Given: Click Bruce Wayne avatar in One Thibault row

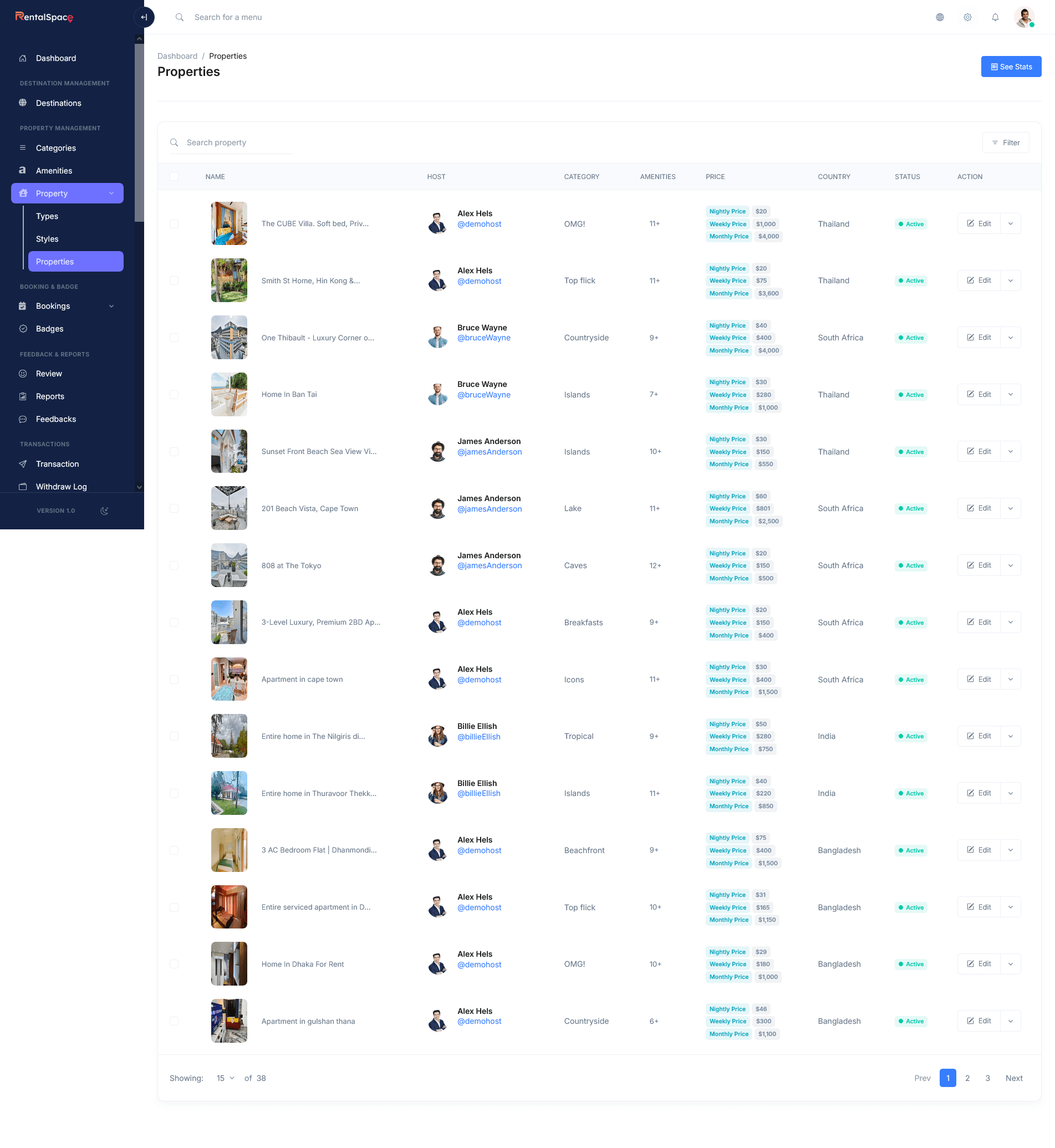Looking at the screenshot, I should (x=438, y=338).
